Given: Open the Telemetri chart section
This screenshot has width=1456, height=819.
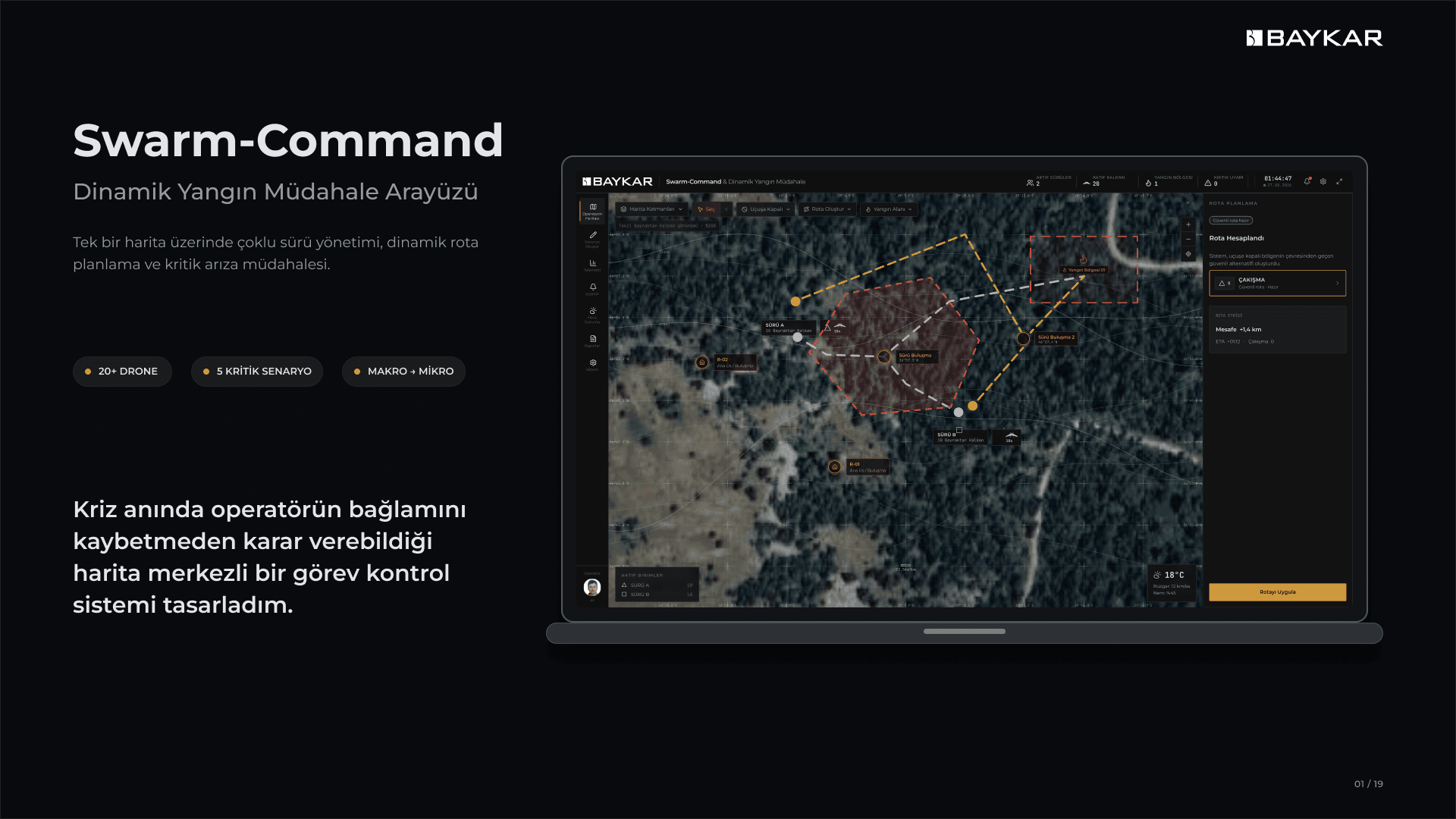Looking at the screenshot, I should 592,265.
